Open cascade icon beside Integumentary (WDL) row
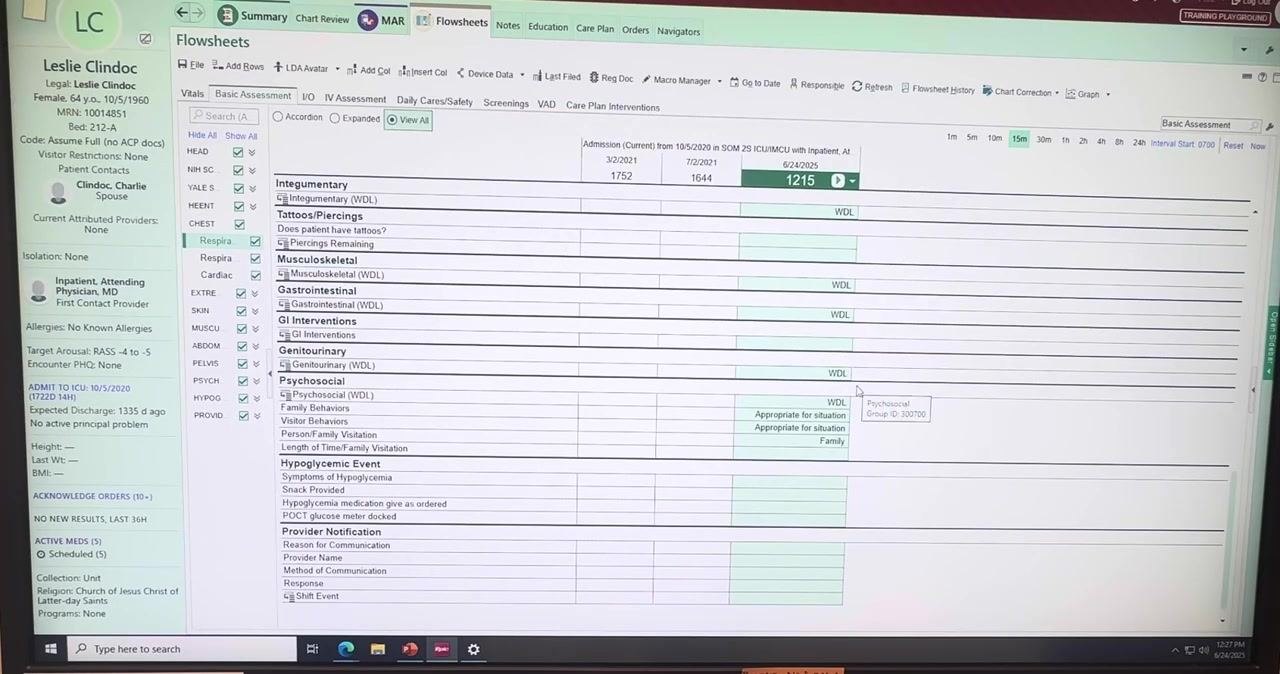Image resolution: width=1280 pixels, height=674 pixels. click(283, 199)
